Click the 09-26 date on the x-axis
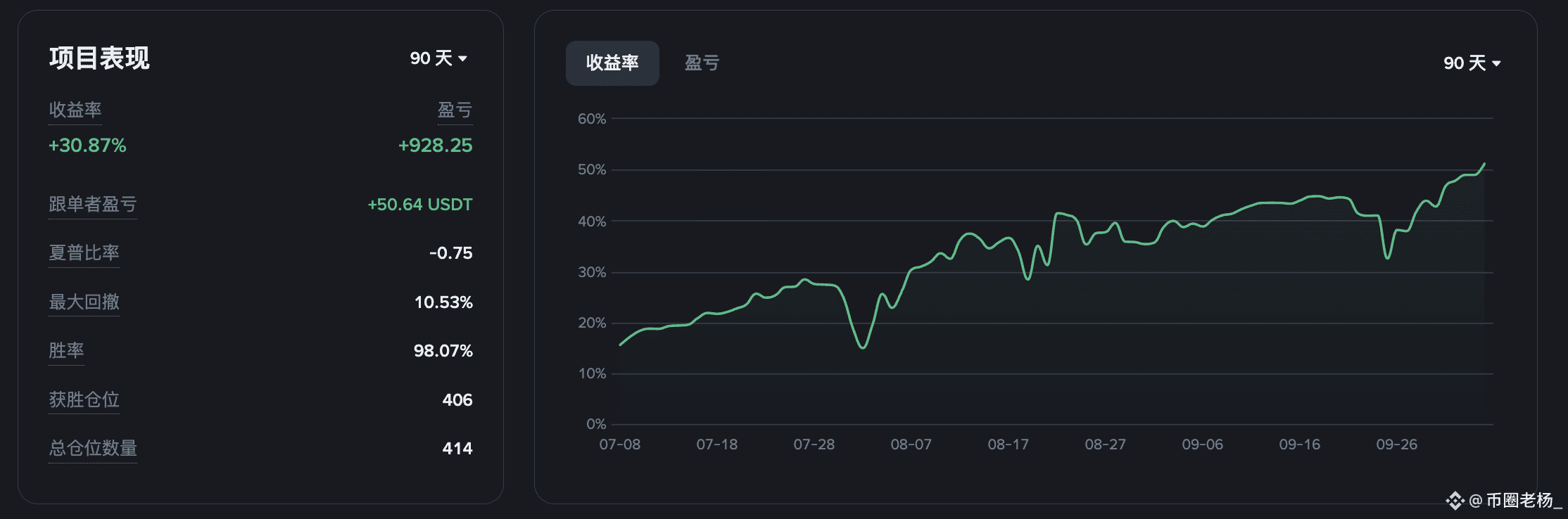The image size is (1568, 519). (1397, 444)
